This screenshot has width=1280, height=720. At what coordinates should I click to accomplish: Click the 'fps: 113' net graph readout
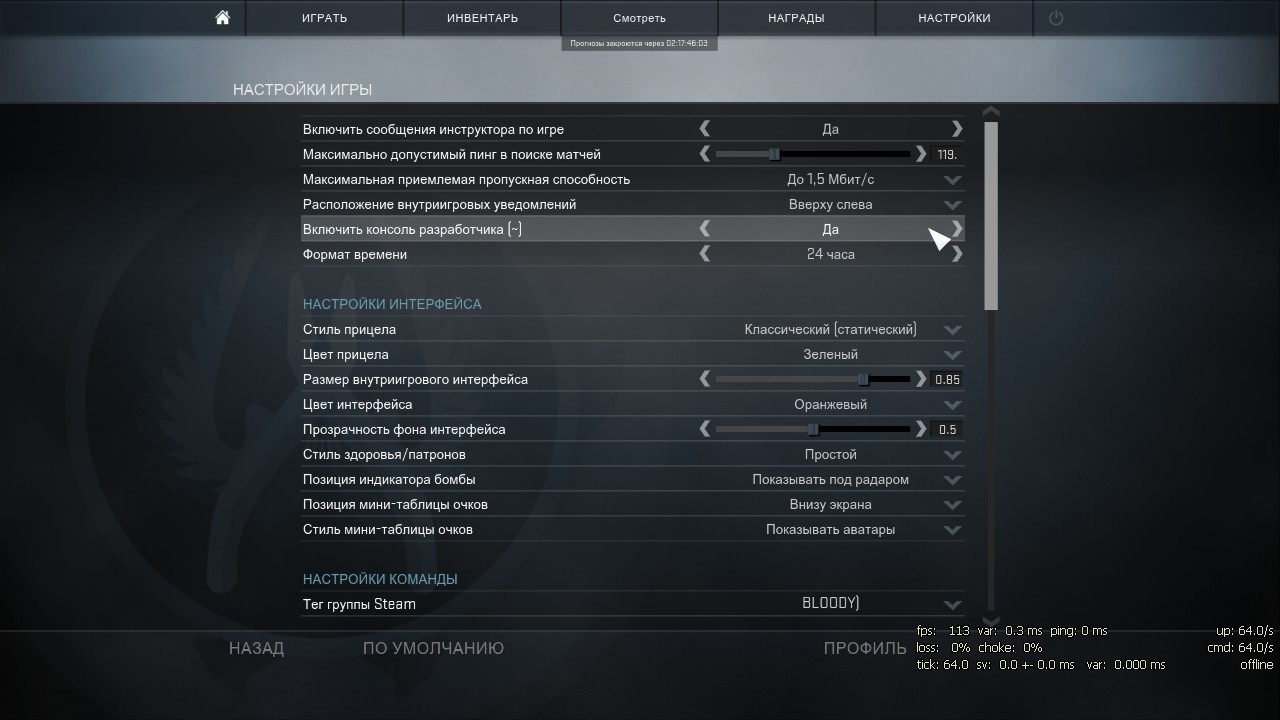pos(943,631)
